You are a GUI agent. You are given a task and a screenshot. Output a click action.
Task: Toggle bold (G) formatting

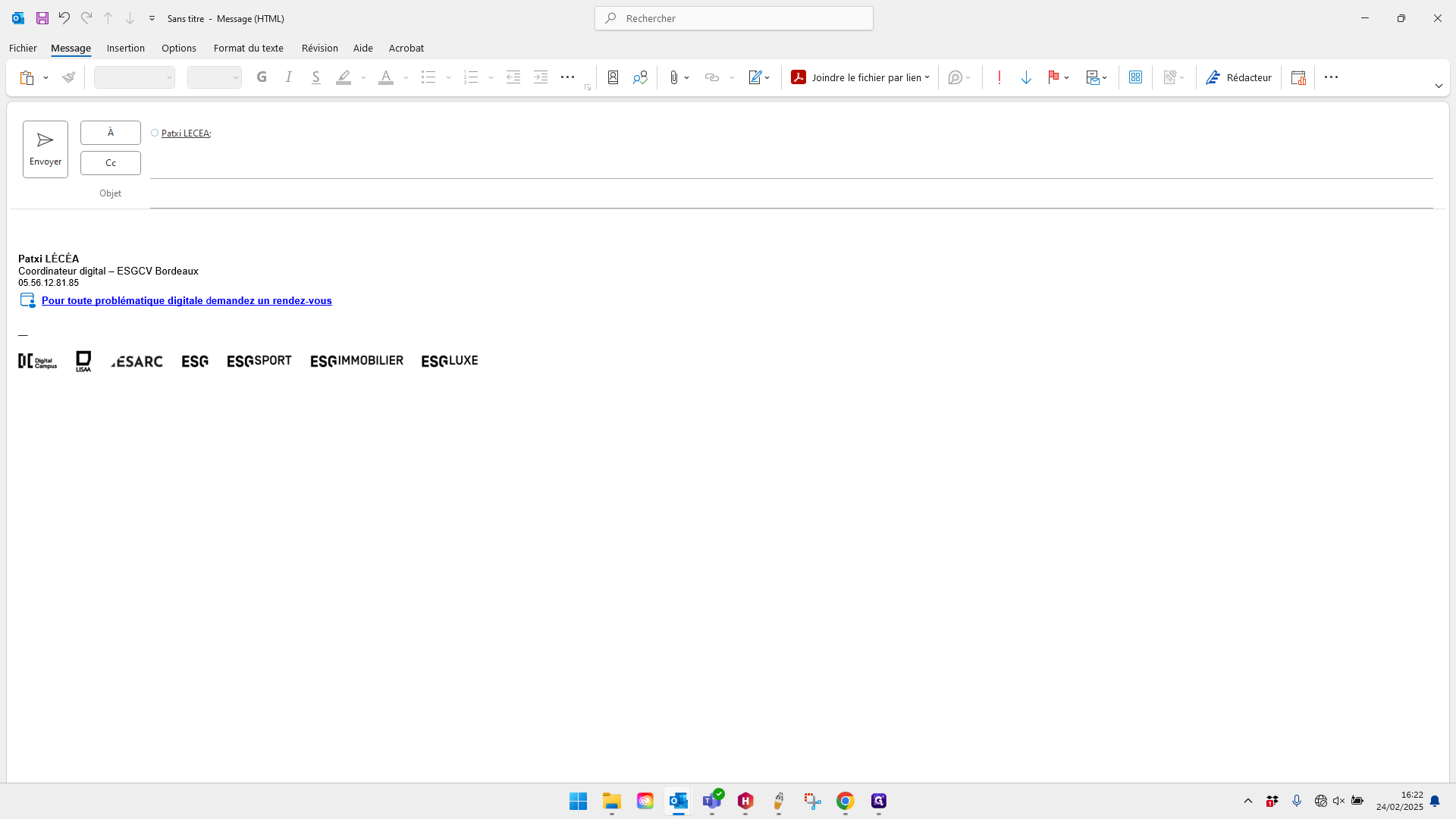(262, 77)
